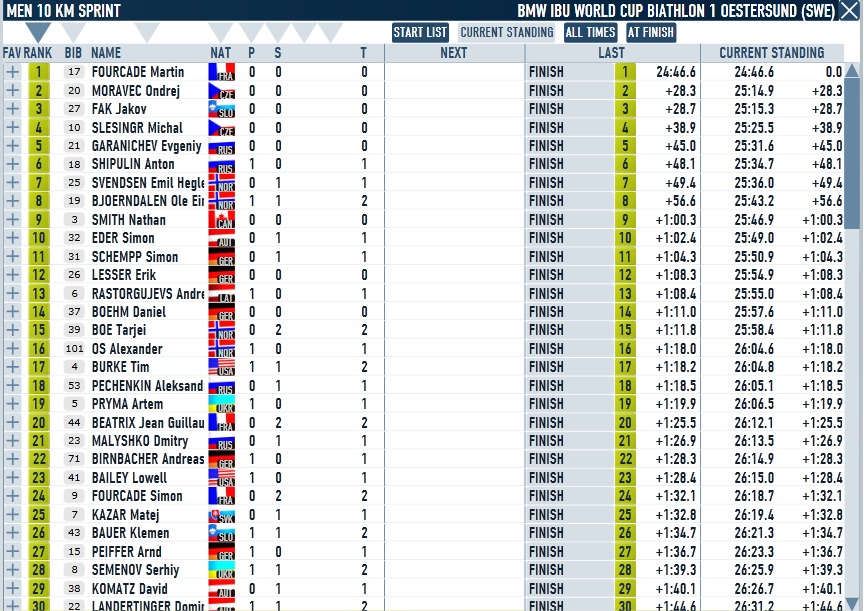Sort by P shooting using triangle arrow
864x611 pixels.
251,32
